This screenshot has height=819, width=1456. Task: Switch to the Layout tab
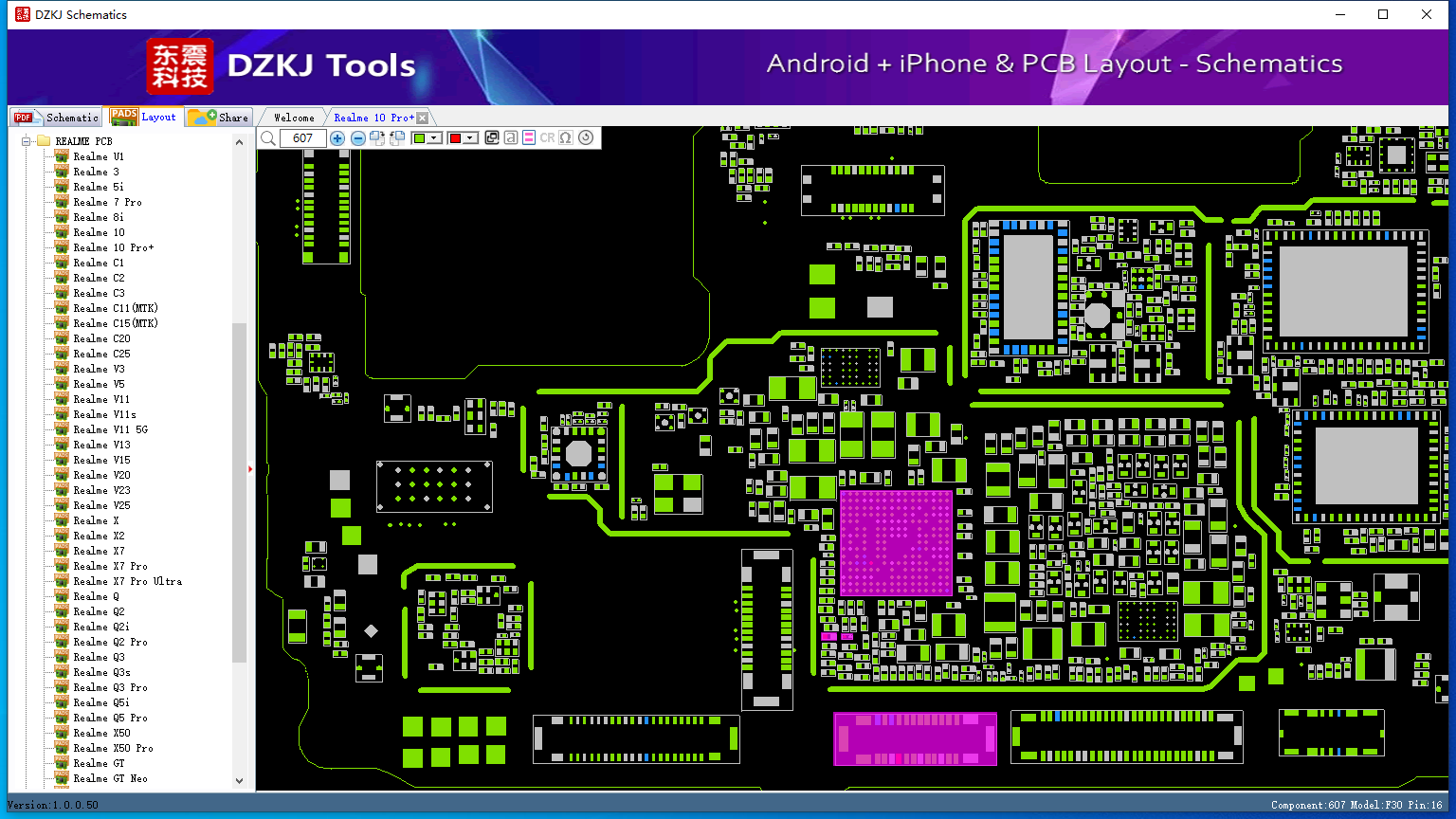[143, 117]
